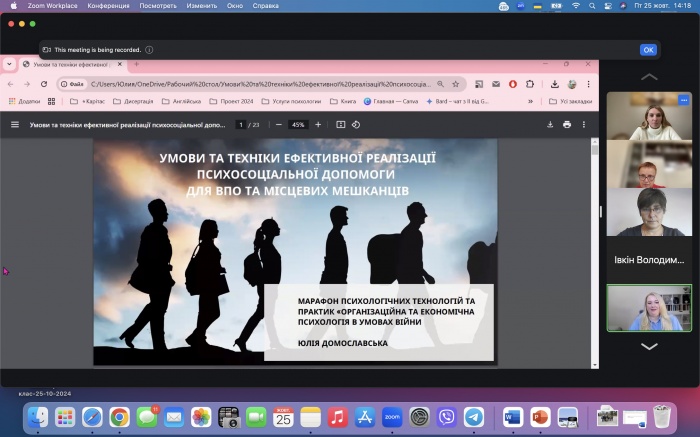Open Zoom app in the Dock

coord(392,418)
